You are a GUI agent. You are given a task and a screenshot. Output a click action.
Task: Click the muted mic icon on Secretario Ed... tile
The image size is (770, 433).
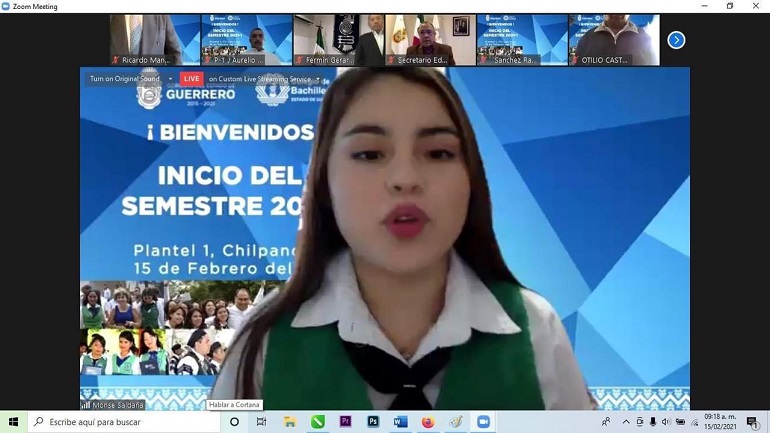[391, 60]
